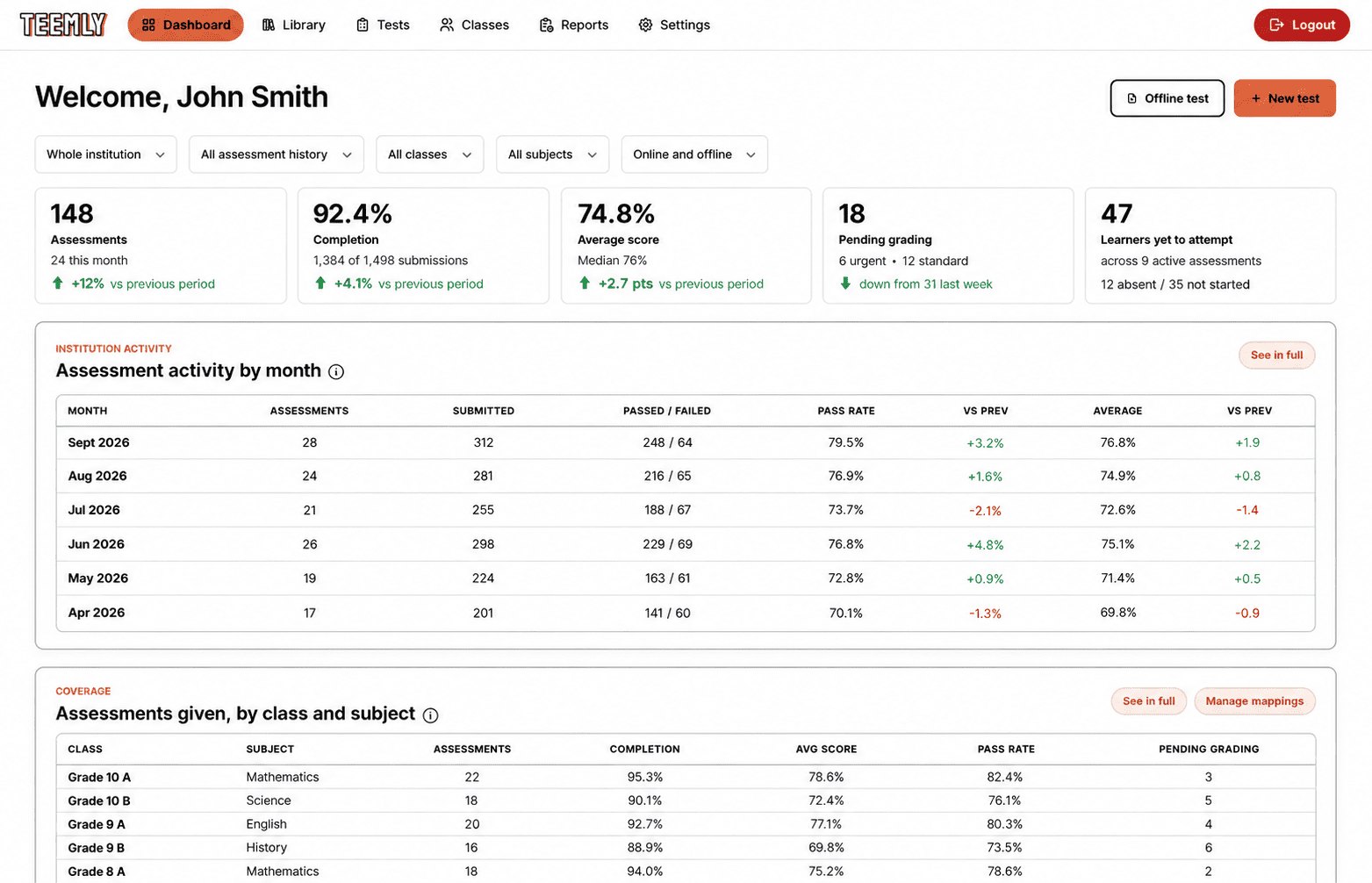The image size is (1372, 883).
Task: Click the 74.8% Average score card
Action: (x=686, y=246)
